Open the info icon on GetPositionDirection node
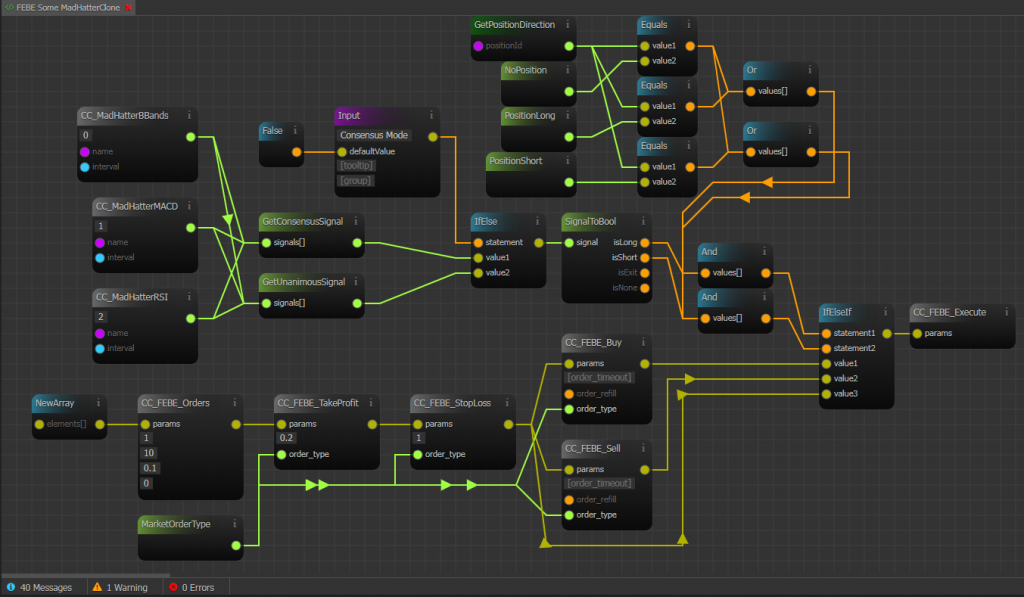Screen dimensions: 1024x597 pos(568,24)
